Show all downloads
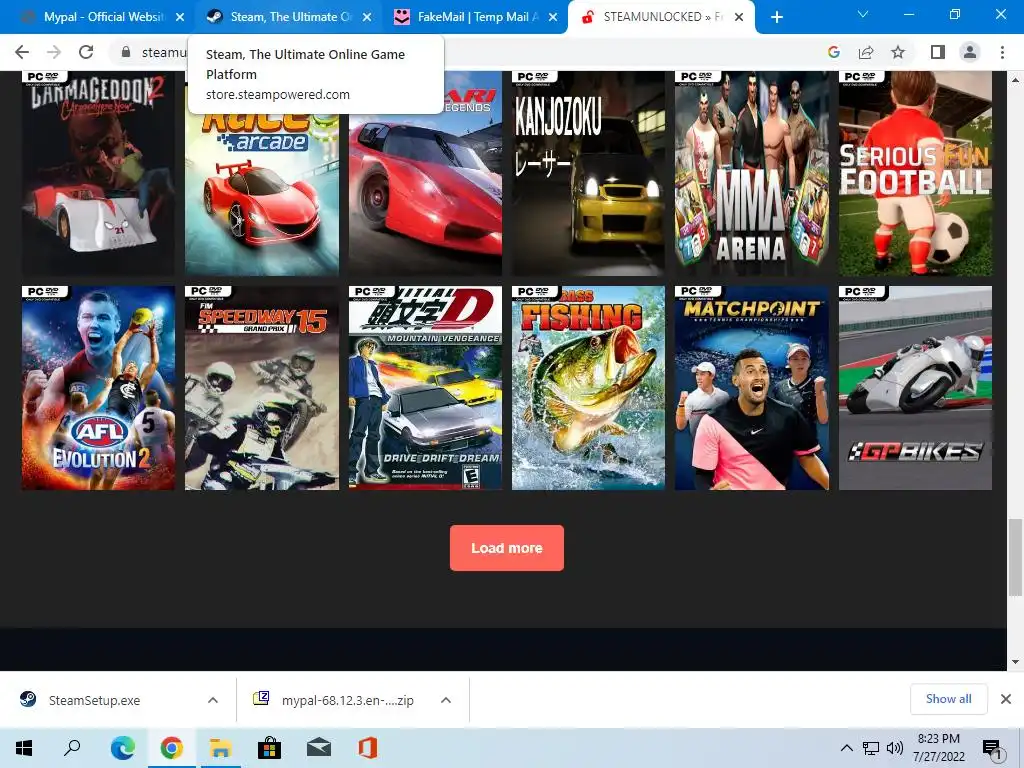 [948, 699]
